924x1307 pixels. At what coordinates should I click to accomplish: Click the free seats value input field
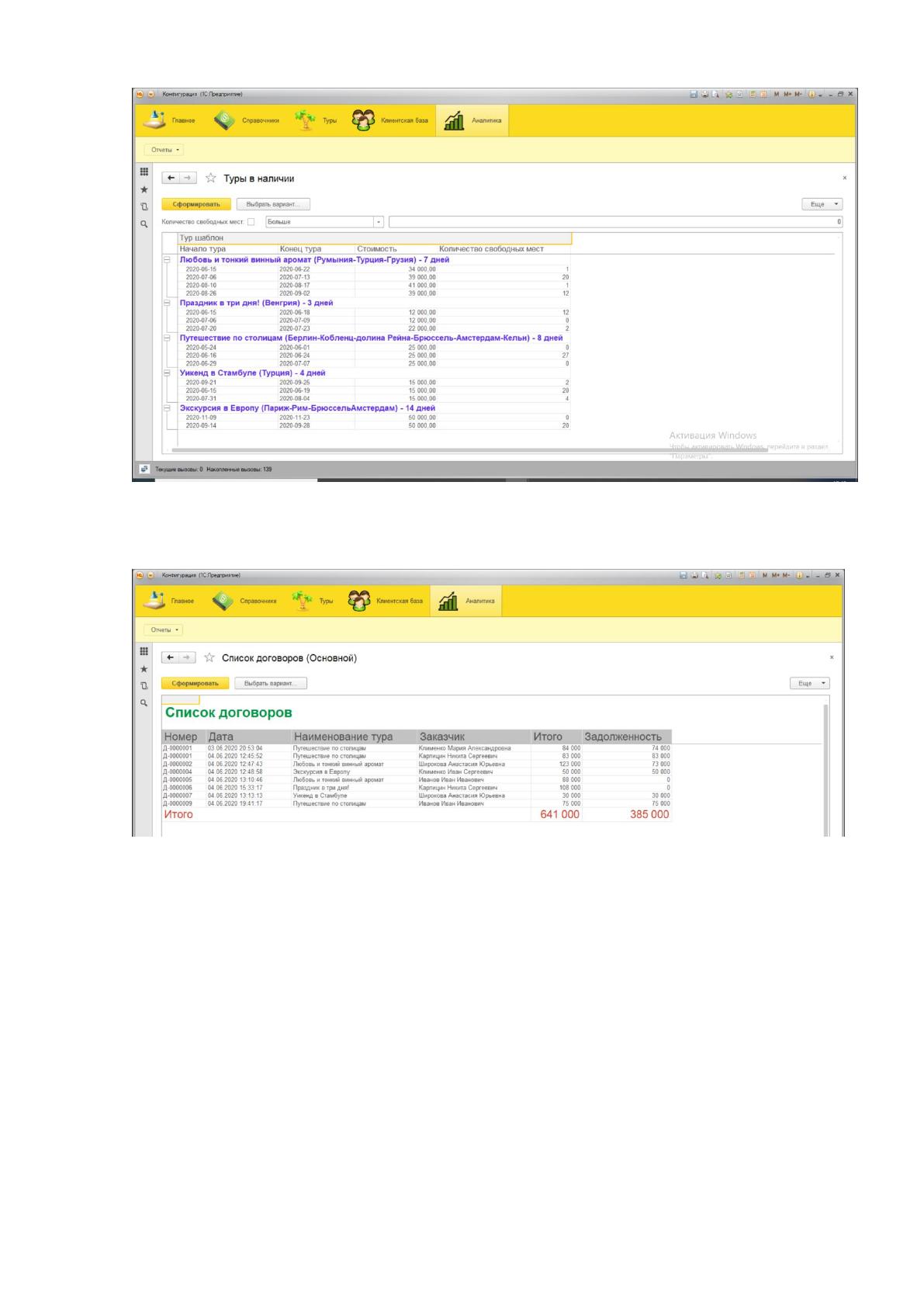click(616, 222)
